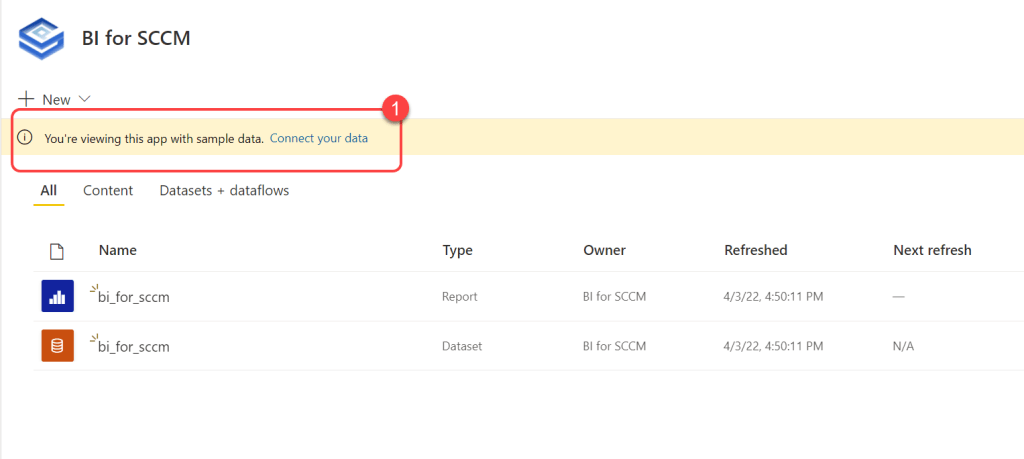Screen dimensions: 1024x459
Task: Open the bi_for_sccm dataset
Action: pyautogui.click(x=134, y=347)
